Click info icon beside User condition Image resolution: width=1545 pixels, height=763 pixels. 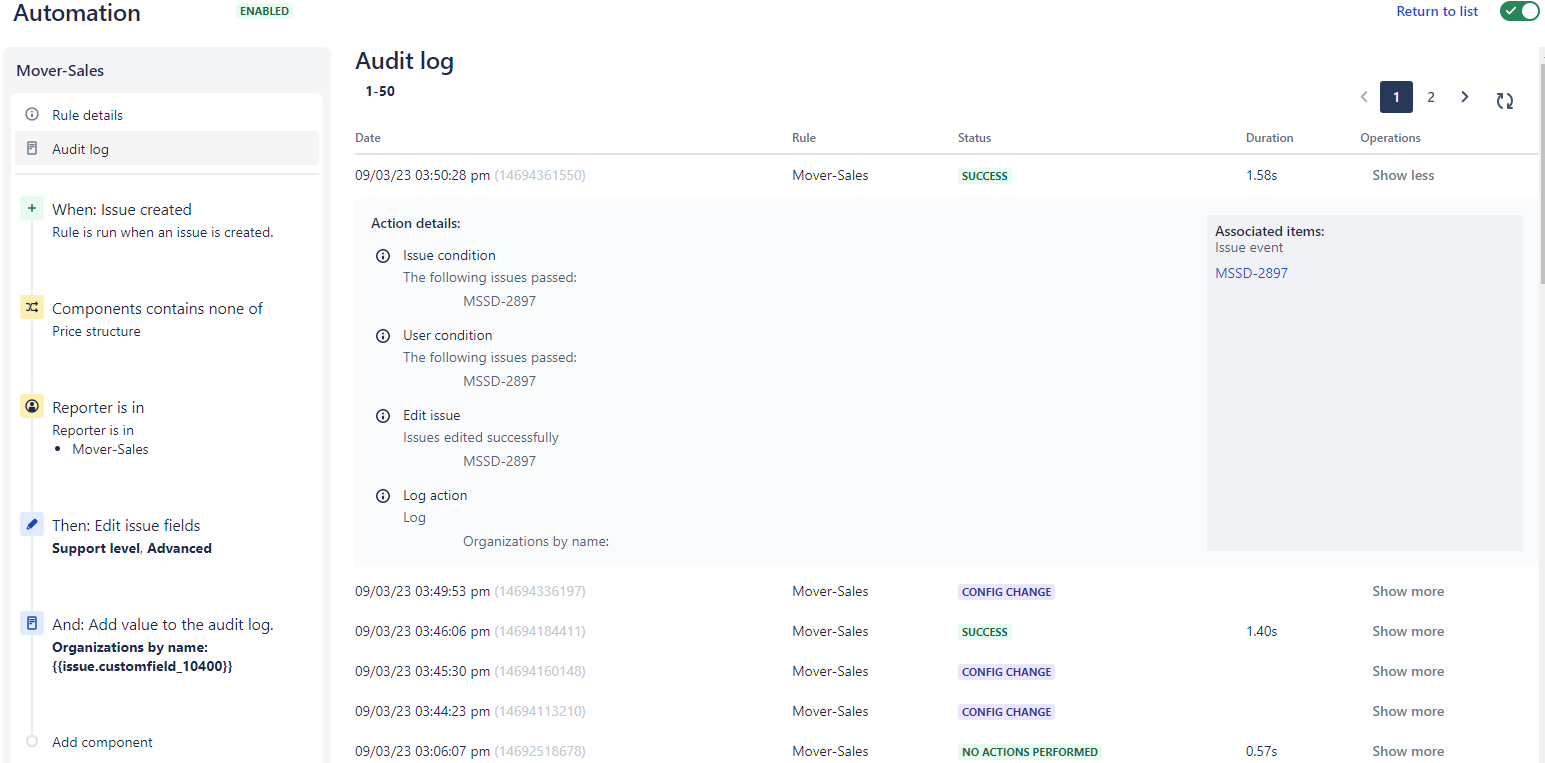382,336
